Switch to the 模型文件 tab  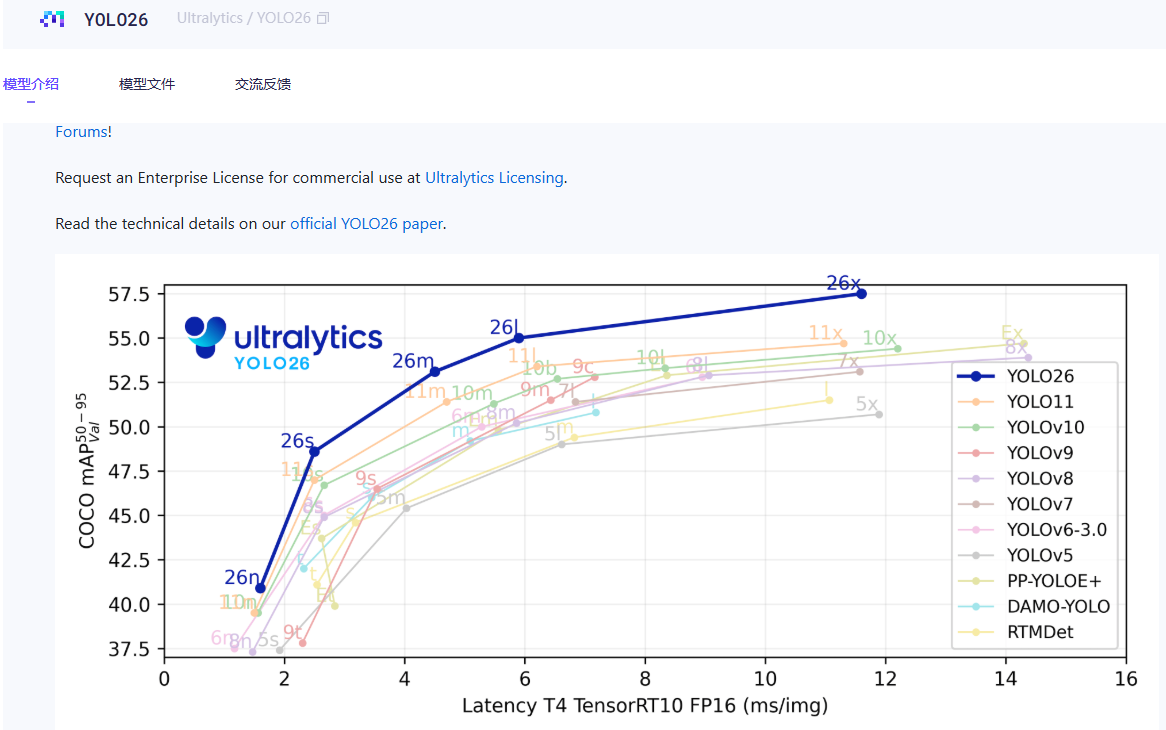click(x=146, y=84)
